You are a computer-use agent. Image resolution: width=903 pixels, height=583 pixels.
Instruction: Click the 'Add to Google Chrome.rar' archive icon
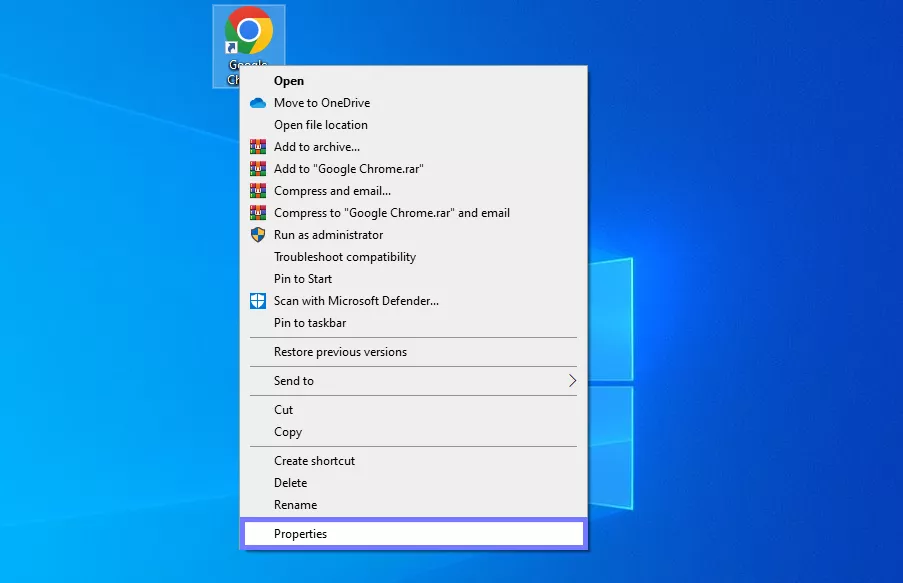coord(257,168)
